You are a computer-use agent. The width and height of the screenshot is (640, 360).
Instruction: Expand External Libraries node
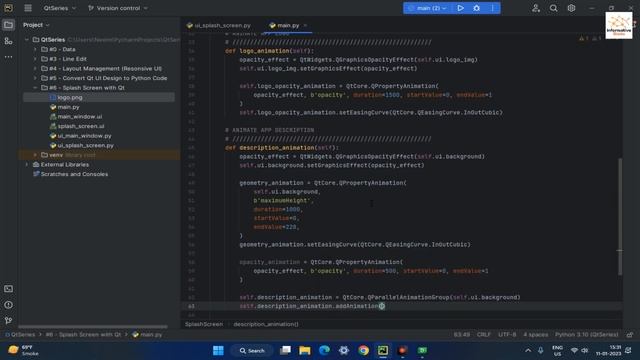coord(27,164)
